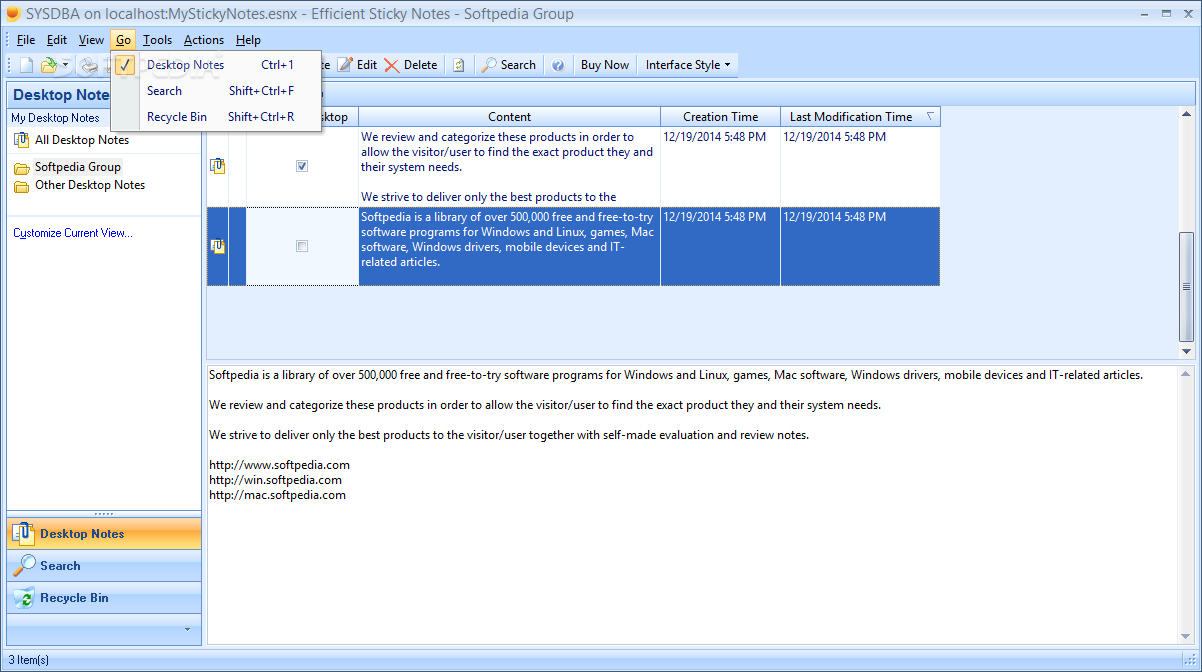Click the Go menu header
Image resolution: width=1202 pixels, height=672 pixels.
click(x=123, y=40)
